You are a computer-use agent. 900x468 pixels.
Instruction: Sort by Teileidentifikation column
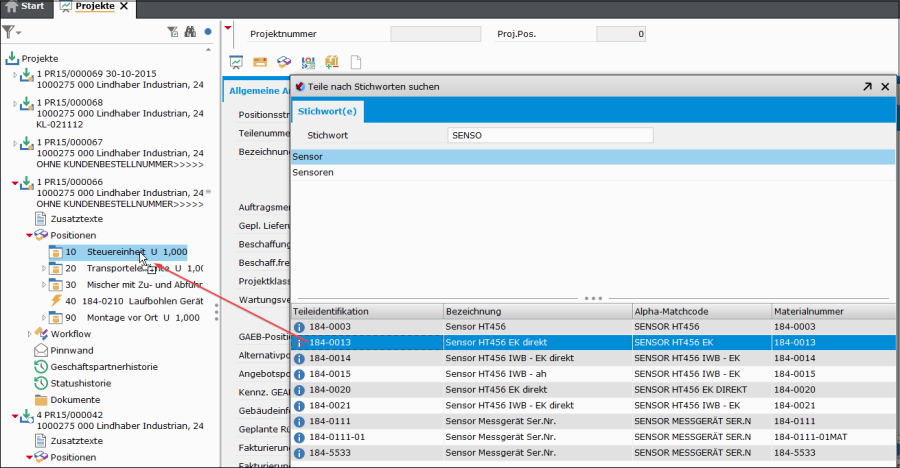pos(367,311)
